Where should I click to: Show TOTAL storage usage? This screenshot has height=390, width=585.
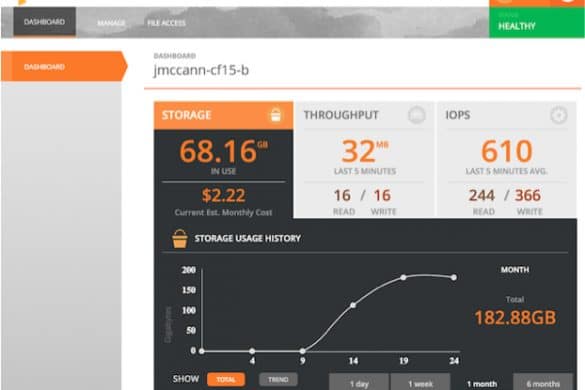226,380
